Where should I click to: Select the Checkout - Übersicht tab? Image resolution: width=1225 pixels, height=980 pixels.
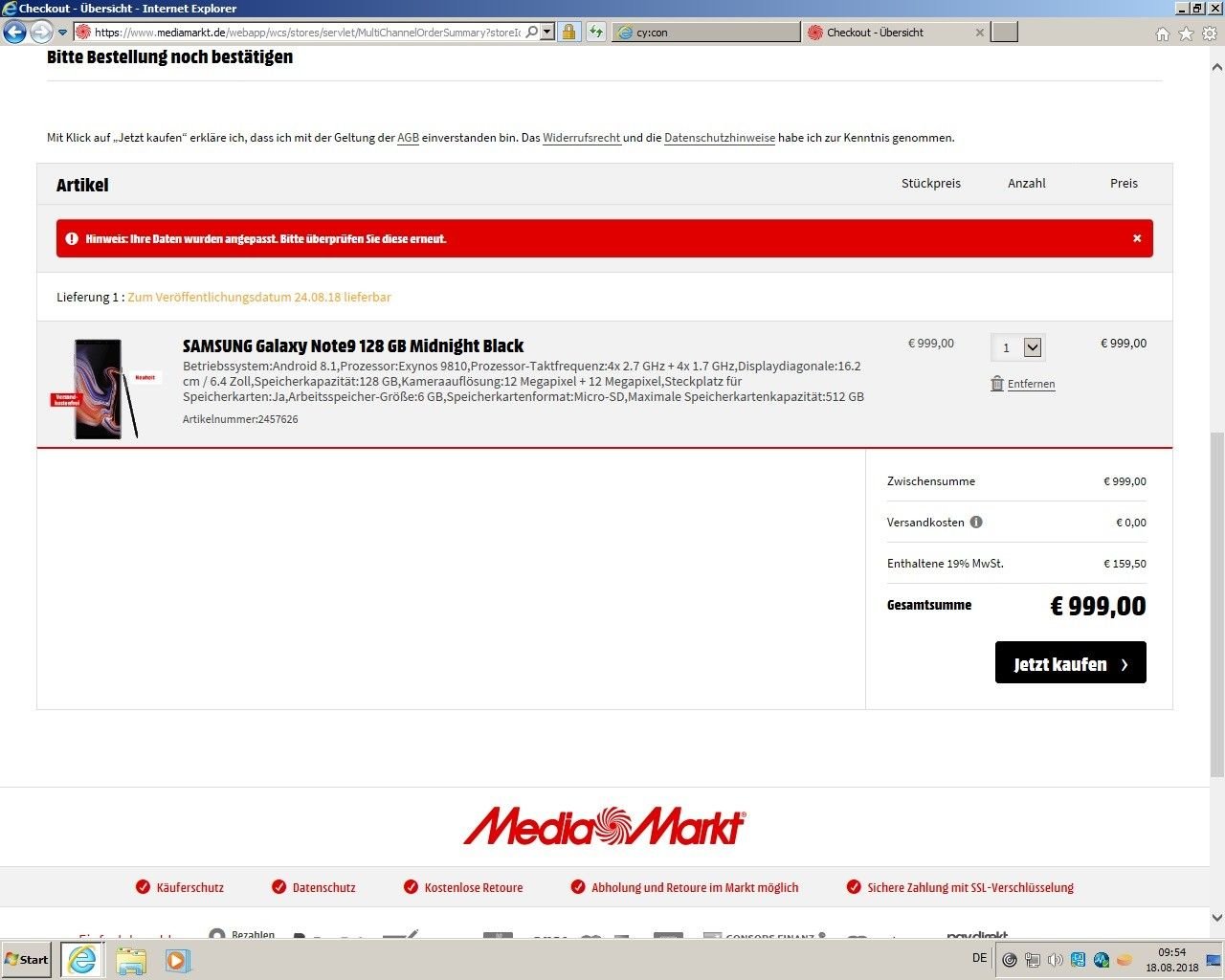pyautogui.click(x=895, y=33)
